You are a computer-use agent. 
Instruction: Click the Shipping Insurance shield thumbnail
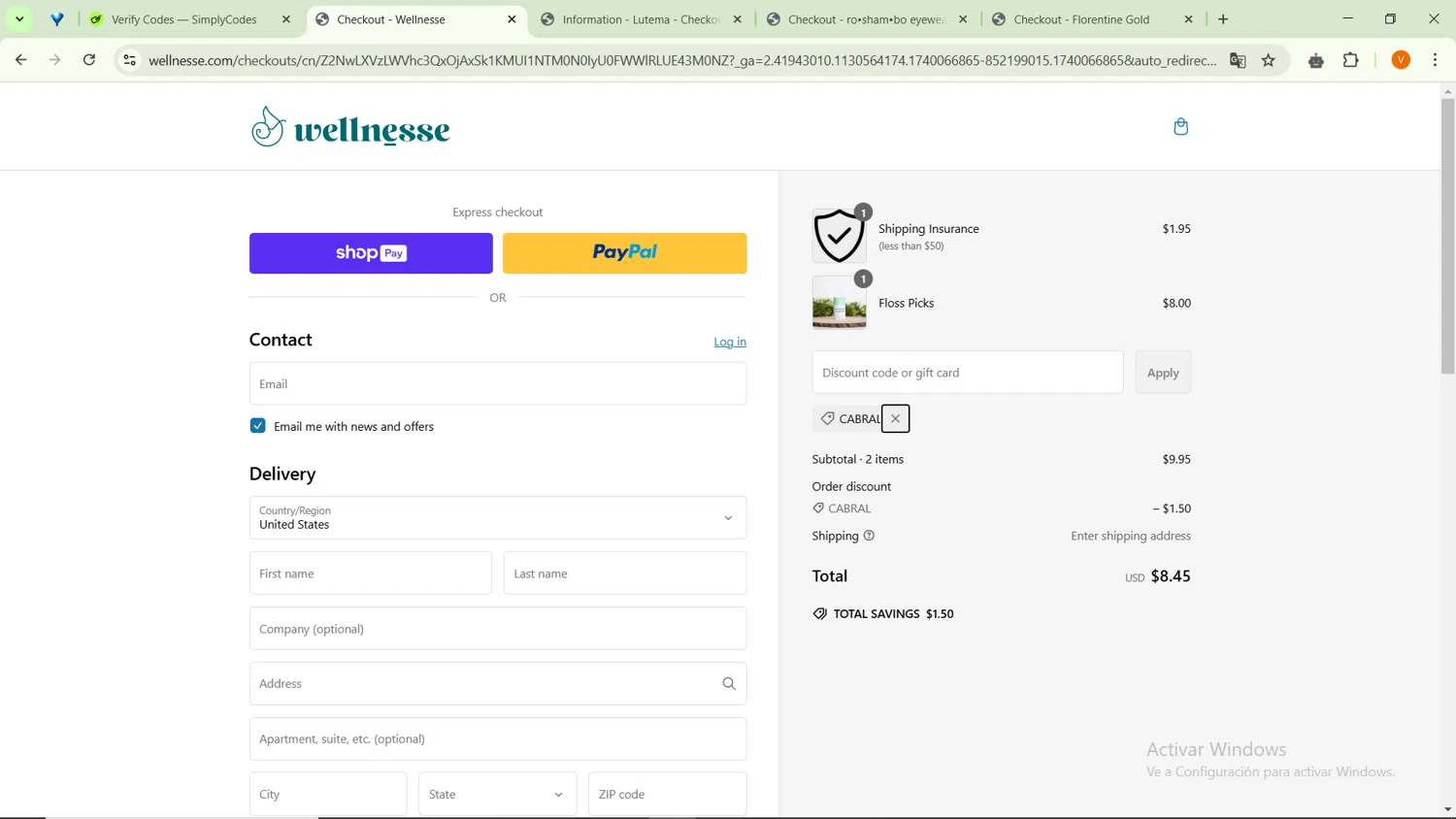point(840,236)
